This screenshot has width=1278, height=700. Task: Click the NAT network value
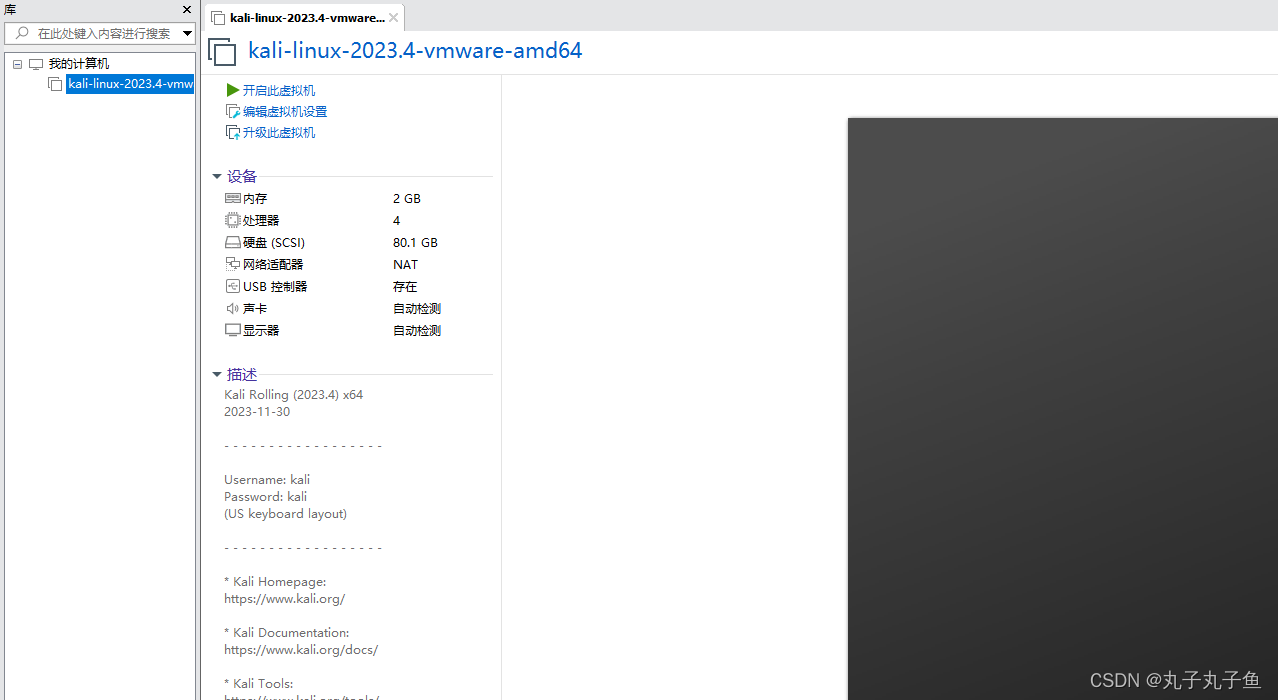click(405, 265)
